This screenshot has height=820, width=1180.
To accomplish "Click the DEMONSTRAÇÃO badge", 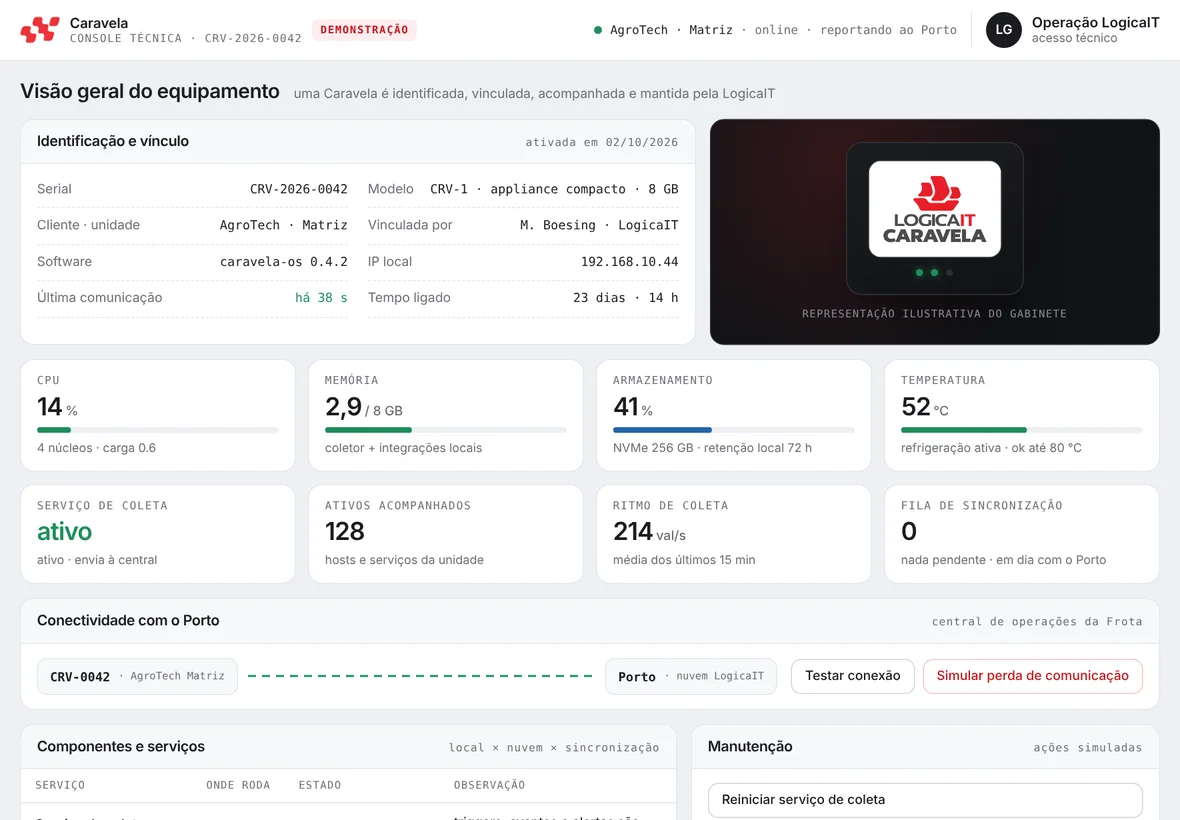I will (364, 30).
